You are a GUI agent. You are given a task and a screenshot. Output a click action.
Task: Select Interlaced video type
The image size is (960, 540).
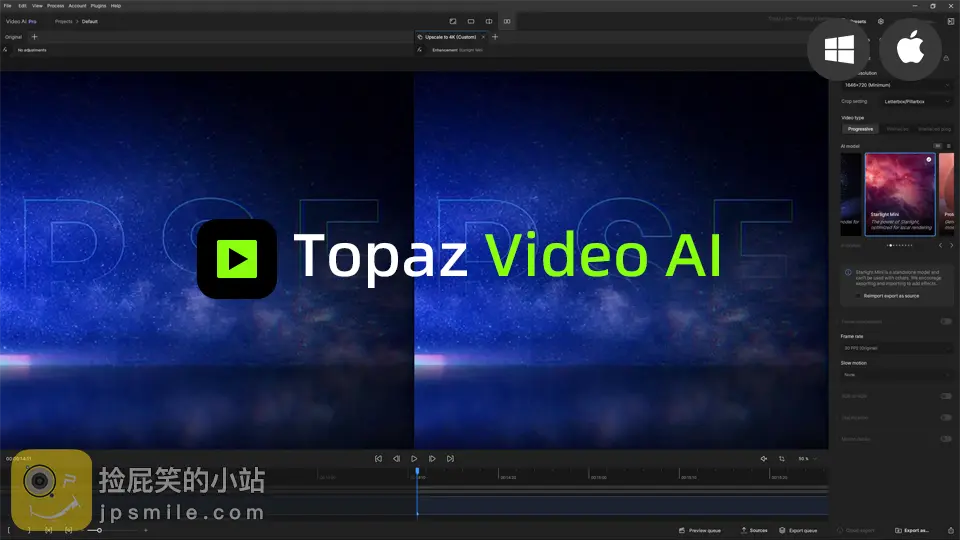[x=898, y=129]
